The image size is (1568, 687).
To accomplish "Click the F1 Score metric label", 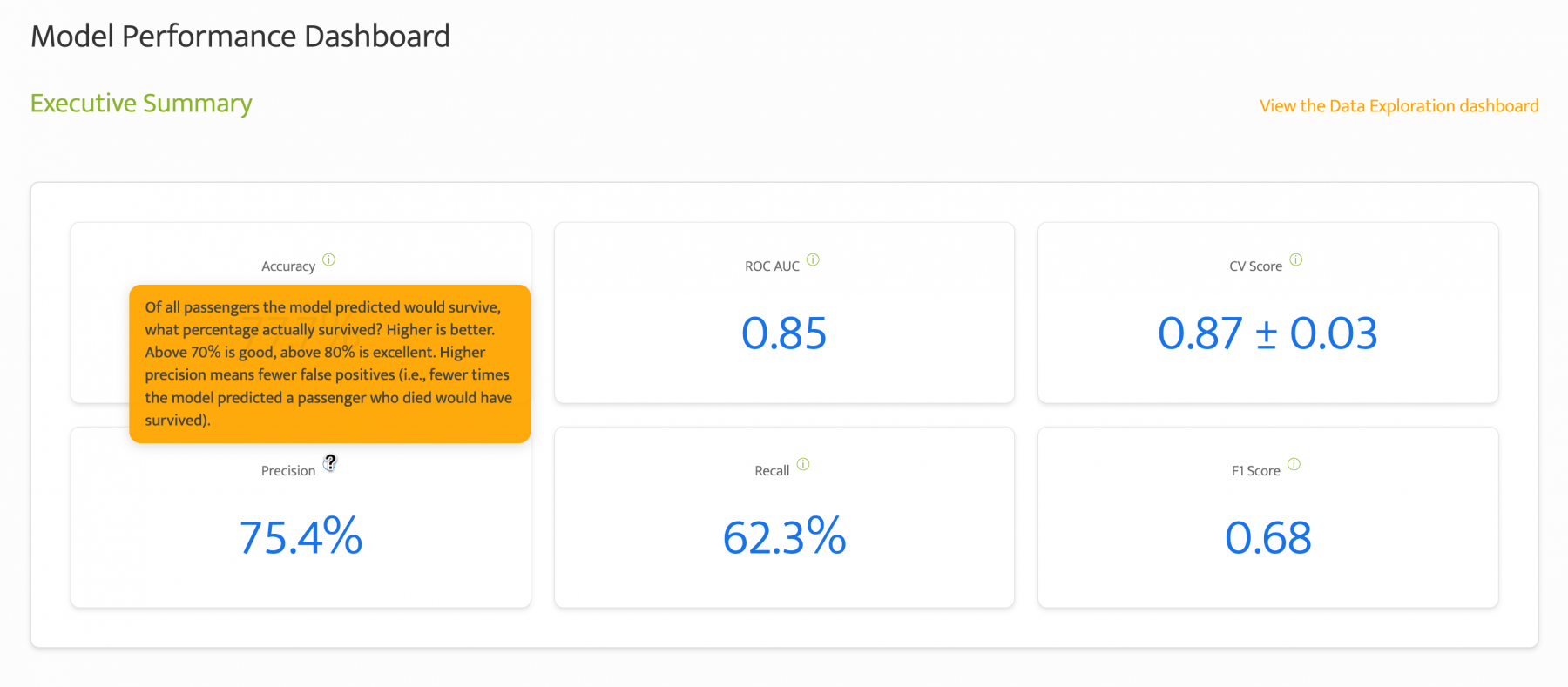I will (x=1256, y=471).
